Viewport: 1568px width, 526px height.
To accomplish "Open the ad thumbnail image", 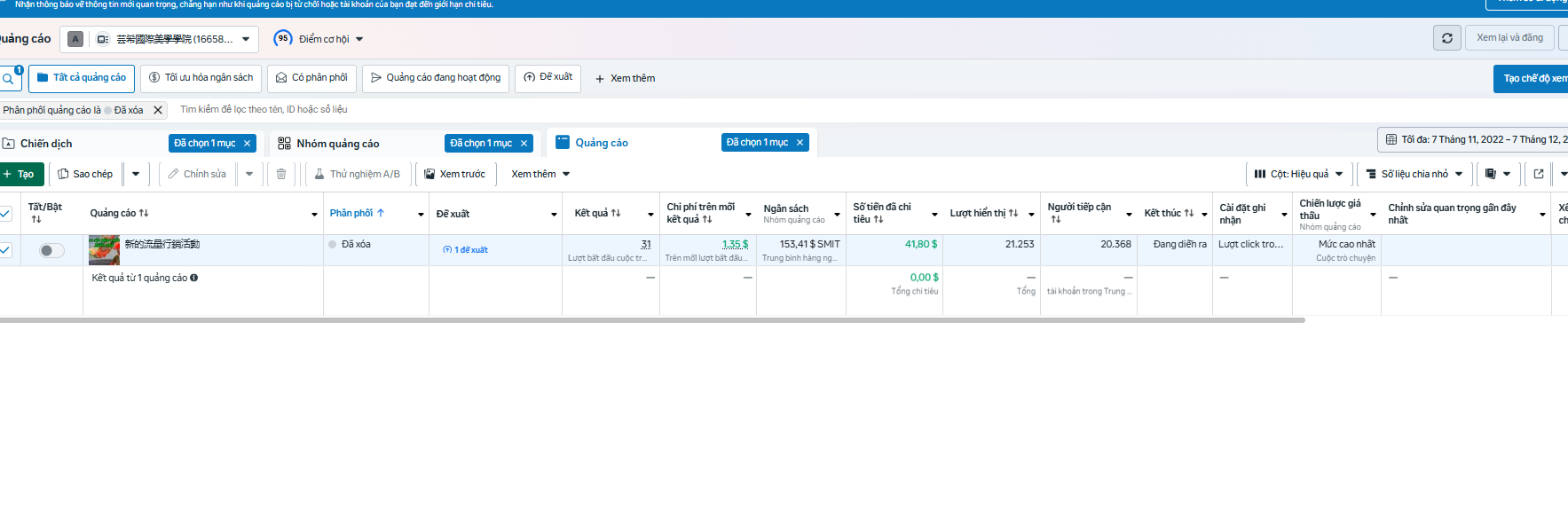I will 104,250.
